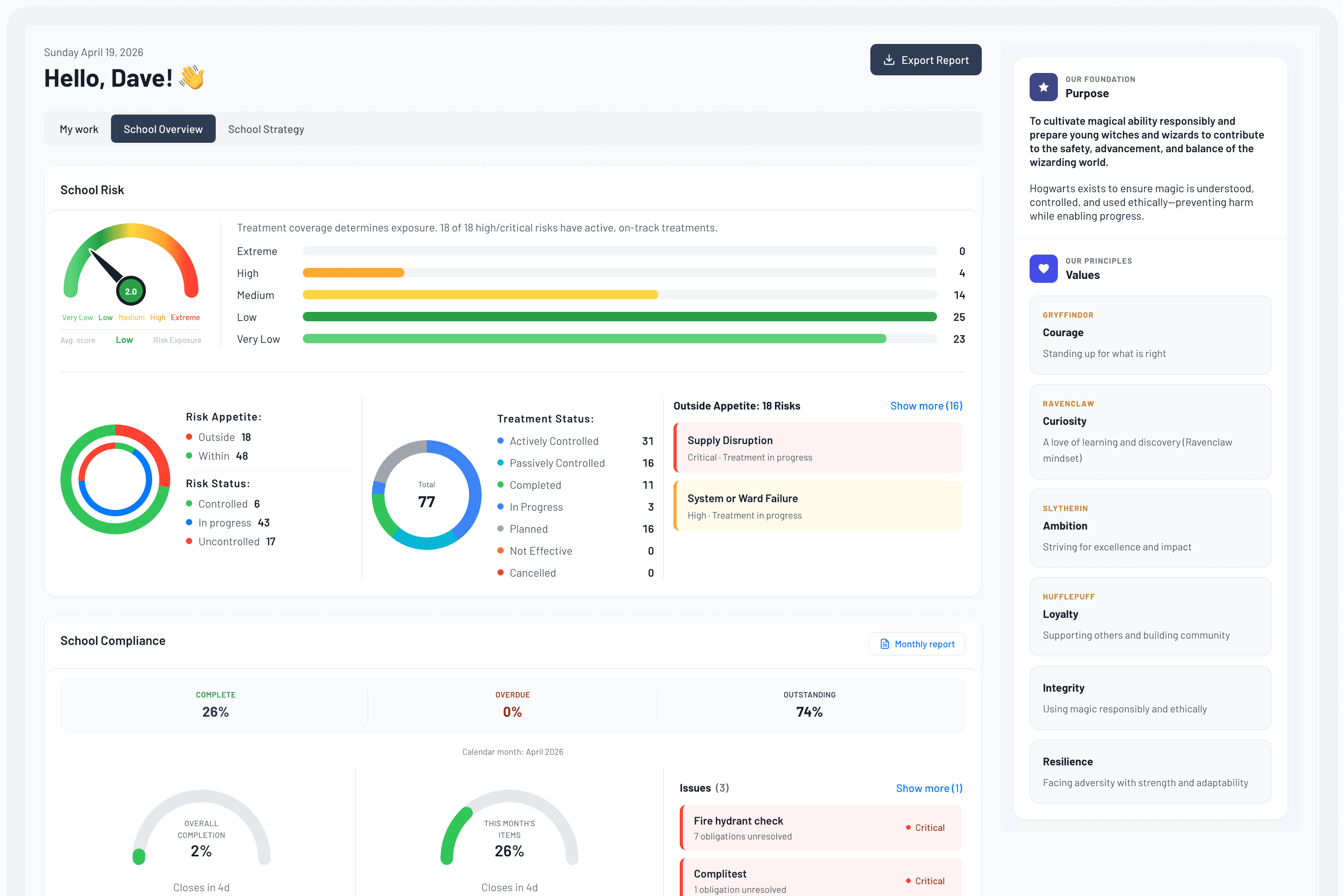Click the Actively Controlled legend row
This screenshot has width=1343, height=896.
click(x=575, y=441)
